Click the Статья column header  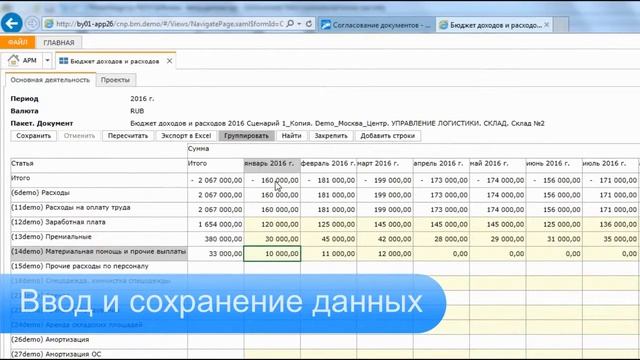99,165
